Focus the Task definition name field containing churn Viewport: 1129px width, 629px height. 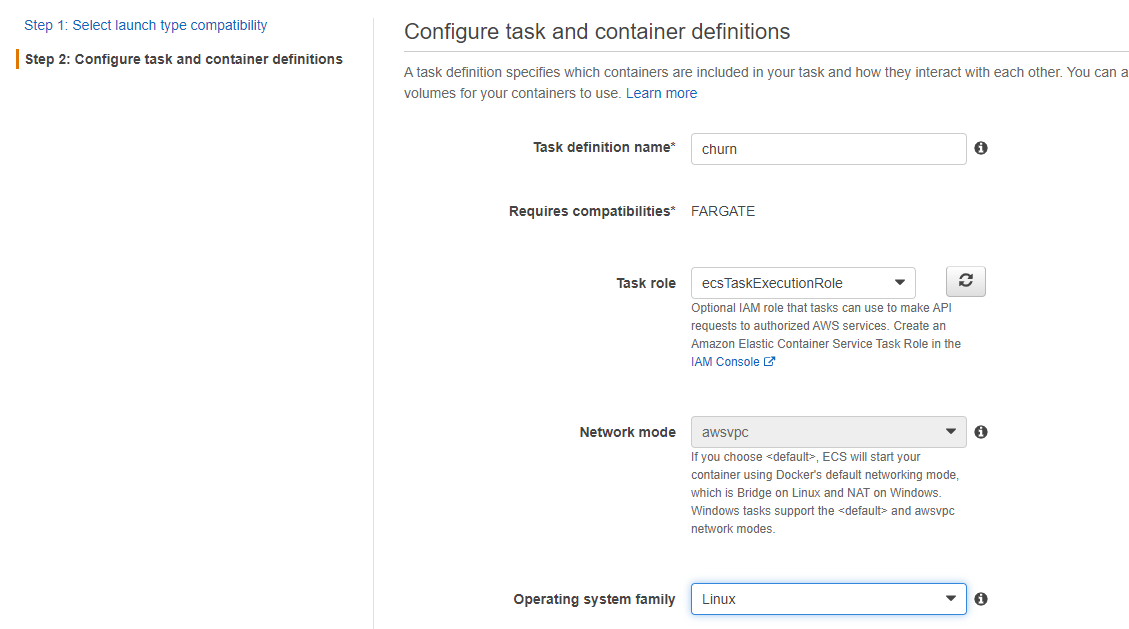(x=828, y=149)
